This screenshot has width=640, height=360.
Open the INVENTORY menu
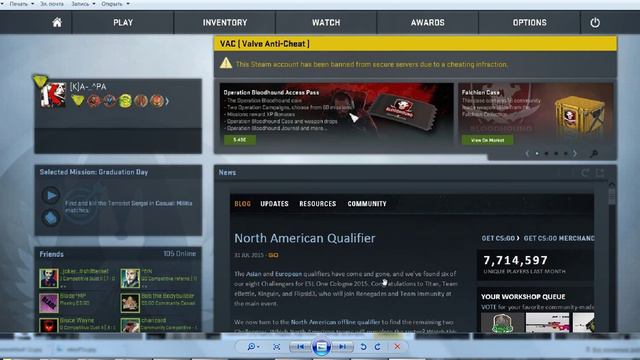[225, 22]
